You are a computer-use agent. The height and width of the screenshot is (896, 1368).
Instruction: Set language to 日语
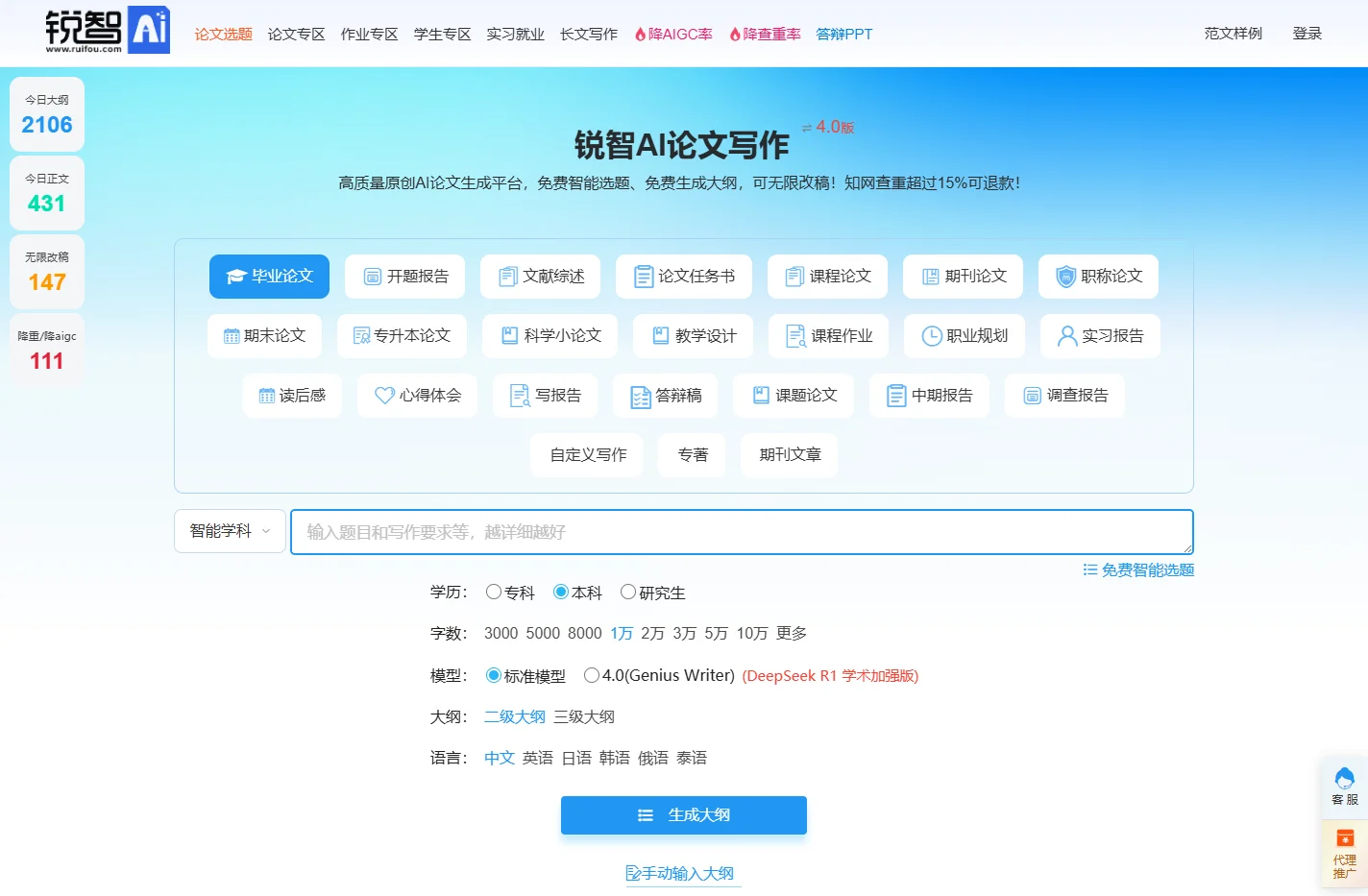576,759
